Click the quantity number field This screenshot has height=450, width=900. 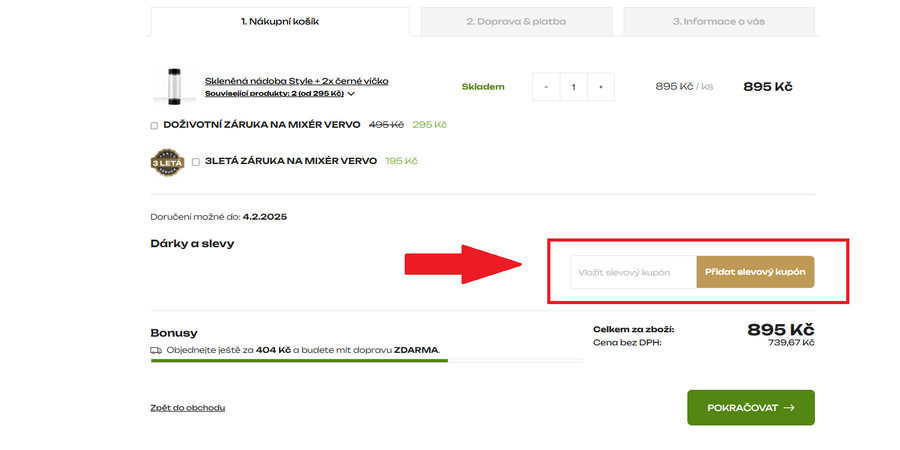point(573,87)
